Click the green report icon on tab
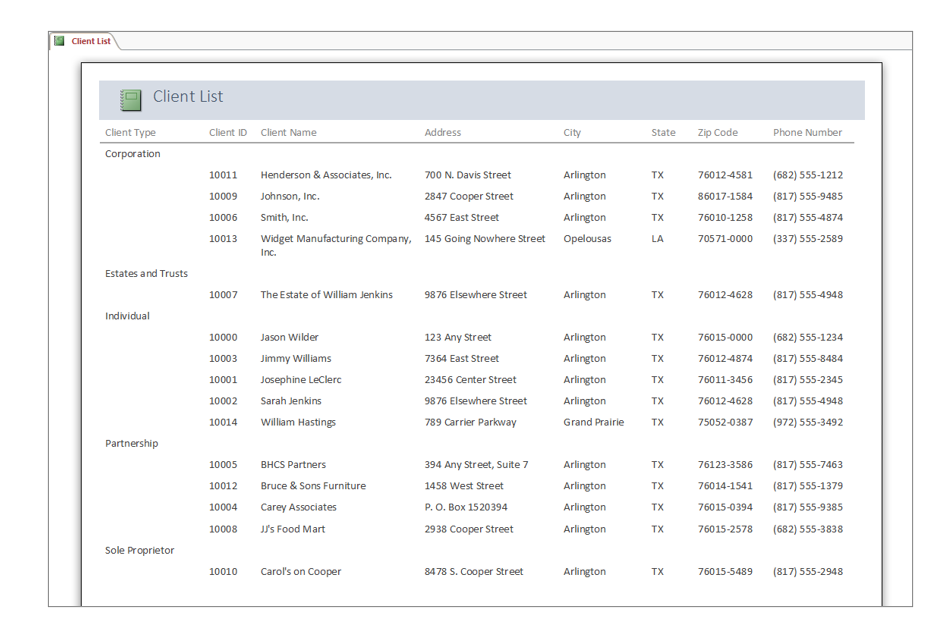The height and width of the screenshot is (628, 929). tap(59, 41)
